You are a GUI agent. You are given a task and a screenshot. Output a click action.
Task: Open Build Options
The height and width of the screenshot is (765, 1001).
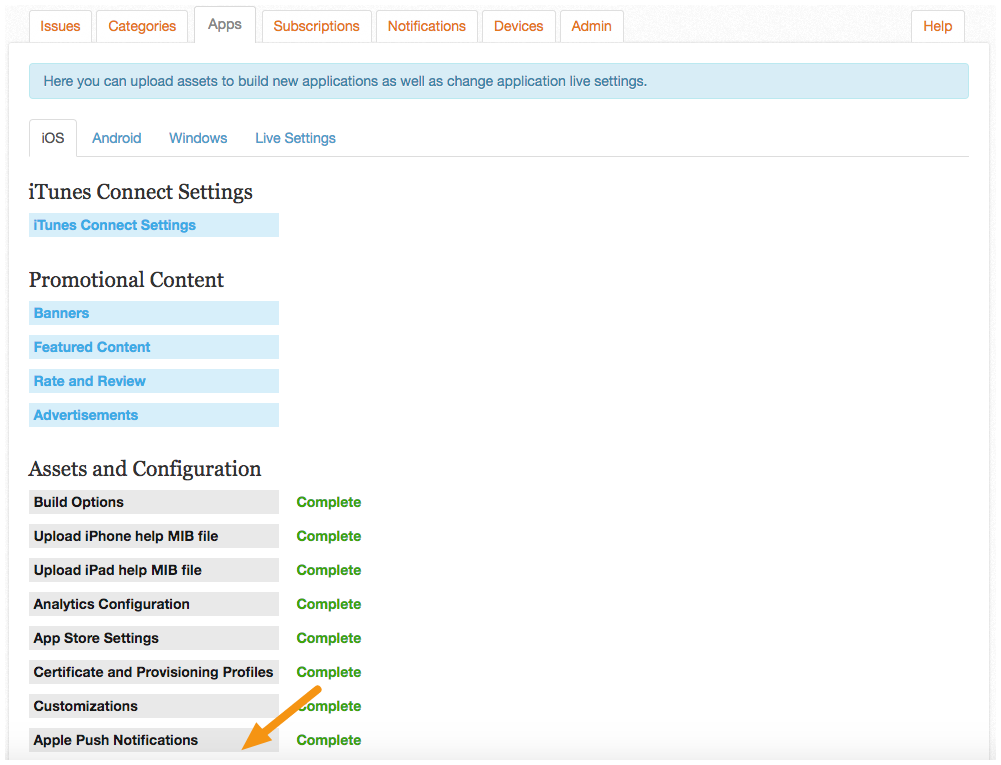(x=154, y=502)
